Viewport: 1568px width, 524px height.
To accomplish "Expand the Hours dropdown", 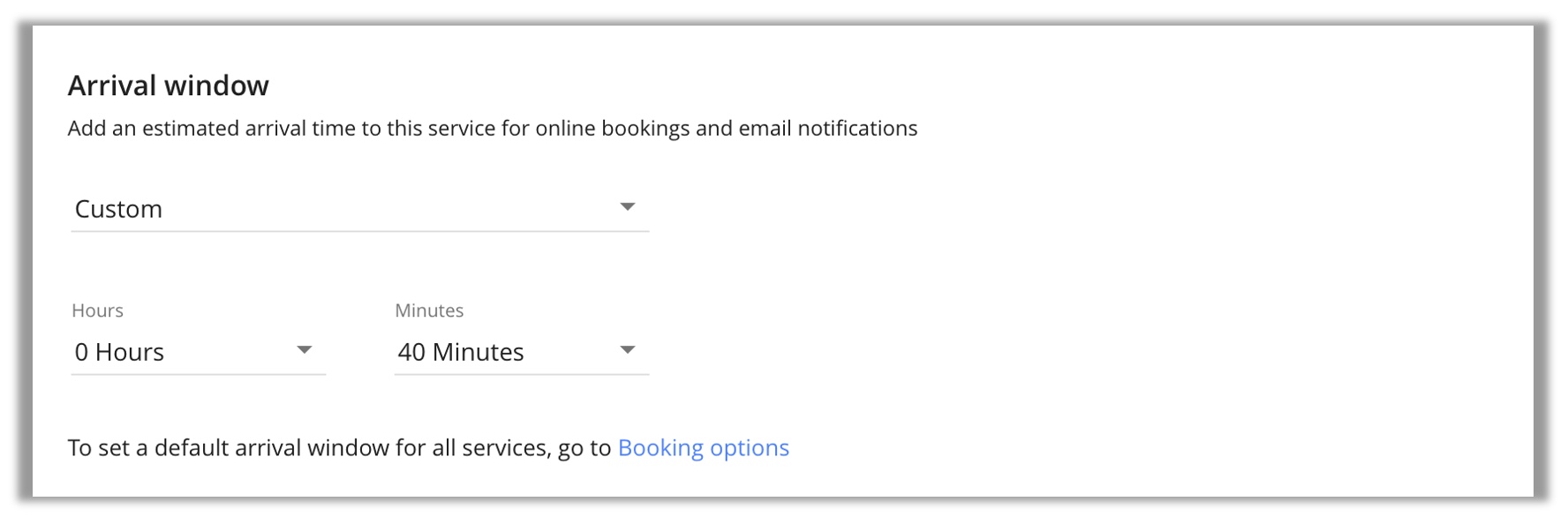I will 198,352.
